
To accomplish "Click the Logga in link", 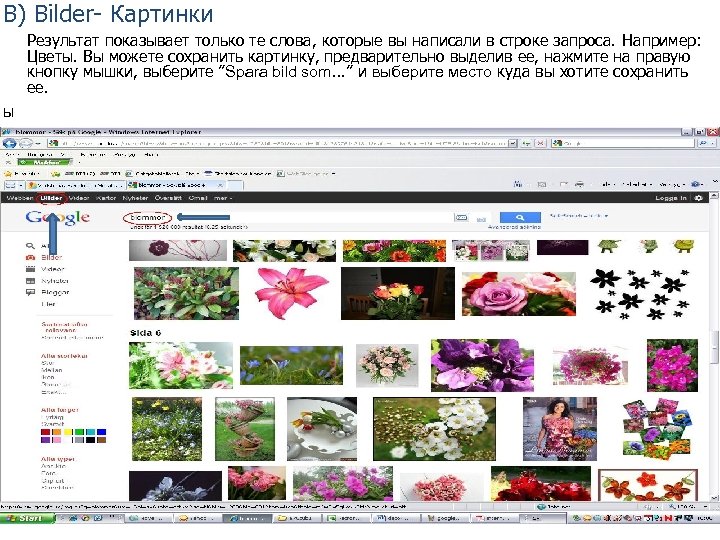I will tap(671, 198).
